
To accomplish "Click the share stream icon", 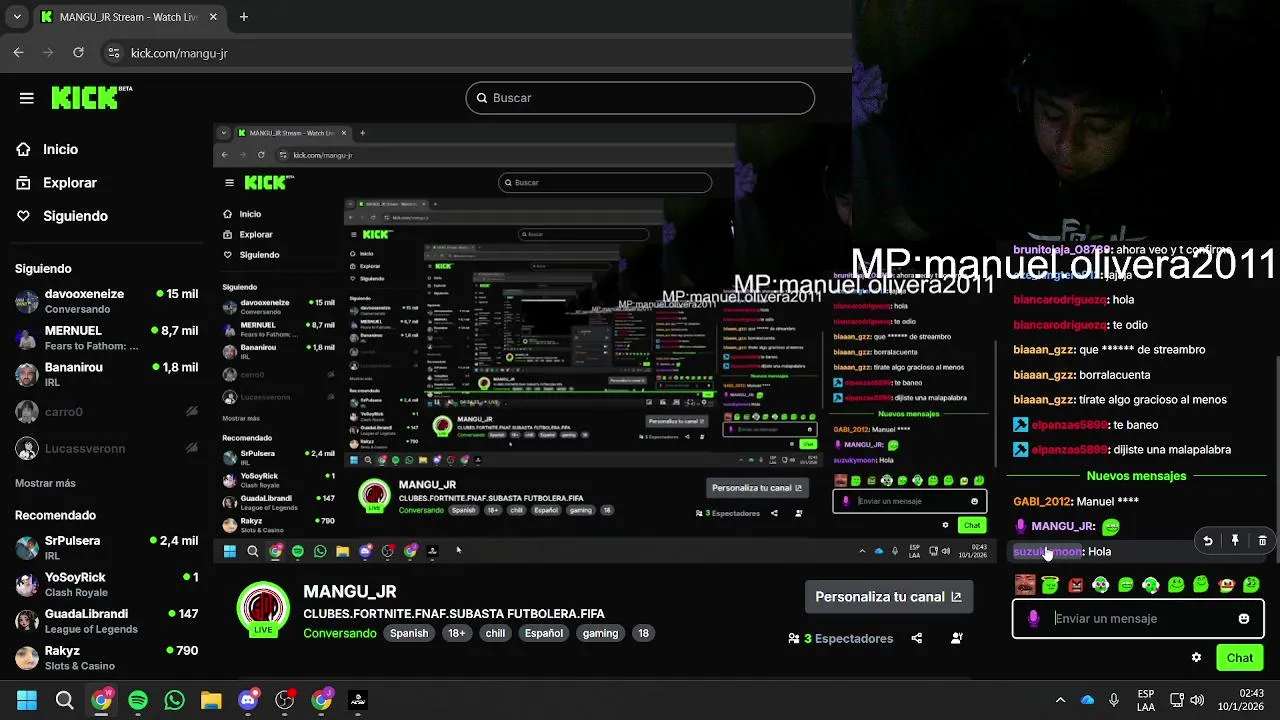I will (917, 638).
